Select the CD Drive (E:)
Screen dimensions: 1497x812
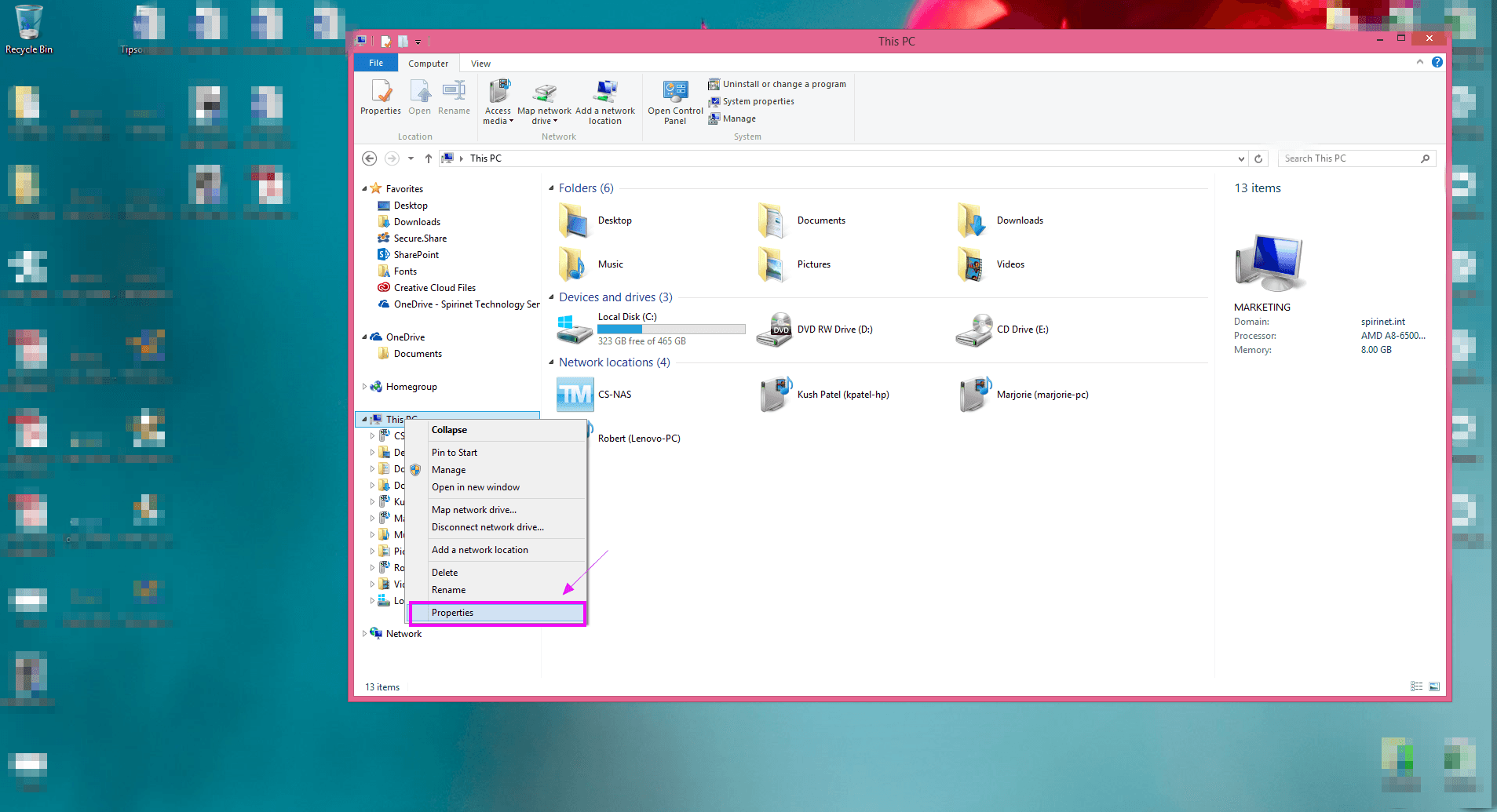pos(1002,330)
